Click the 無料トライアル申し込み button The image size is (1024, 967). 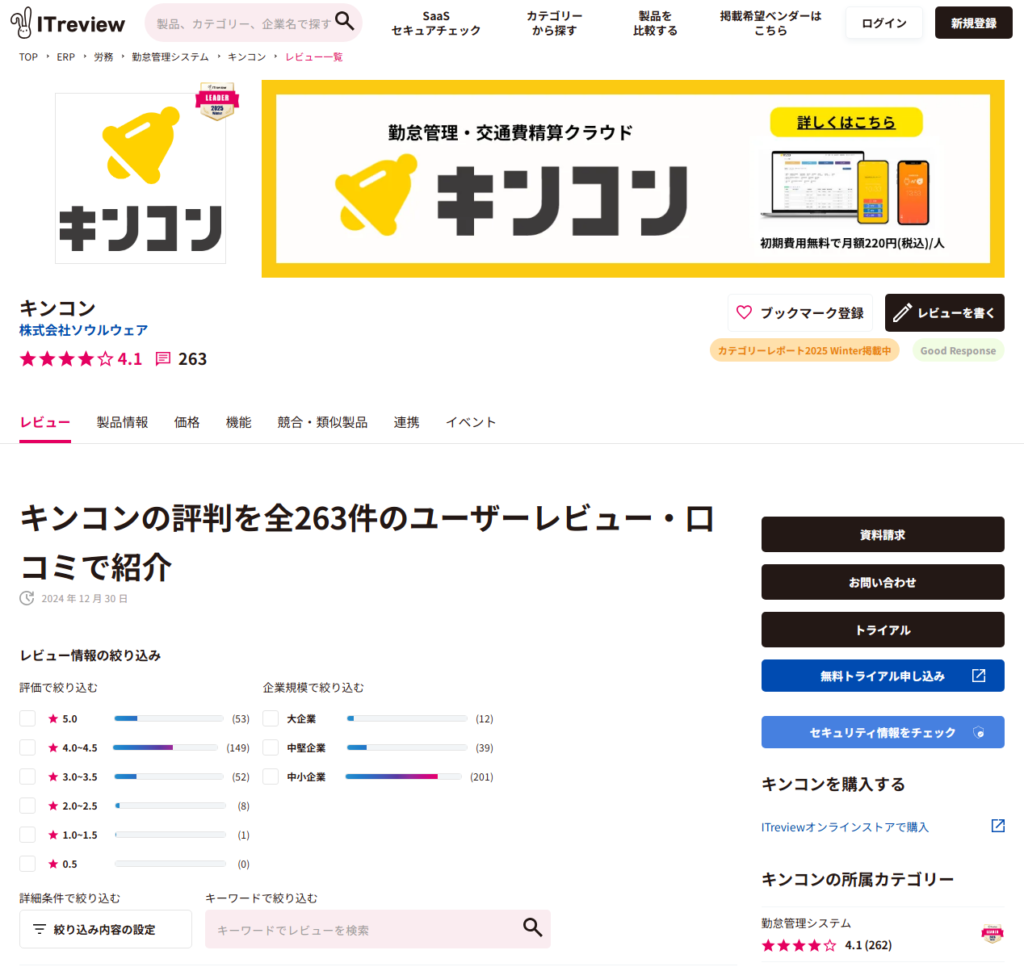(882, 676)
